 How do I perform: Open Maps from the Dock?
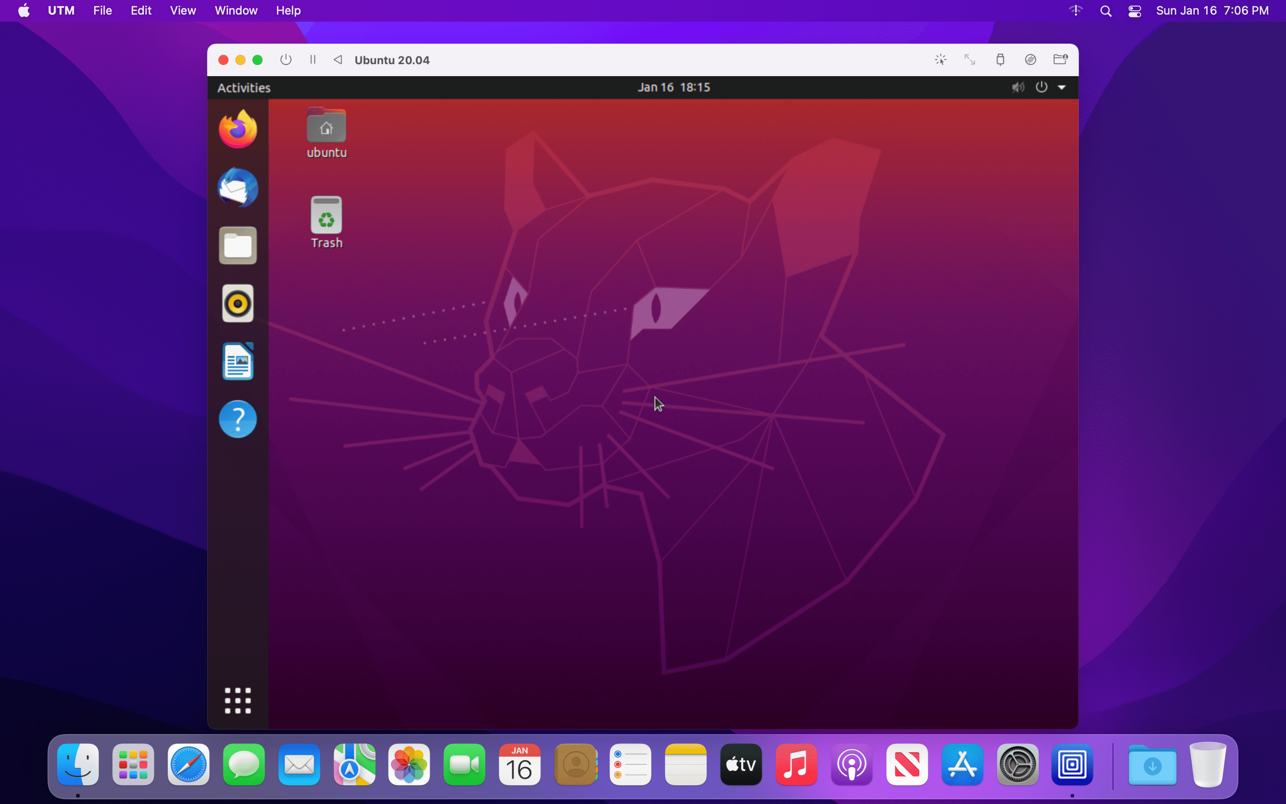(354, 765)
